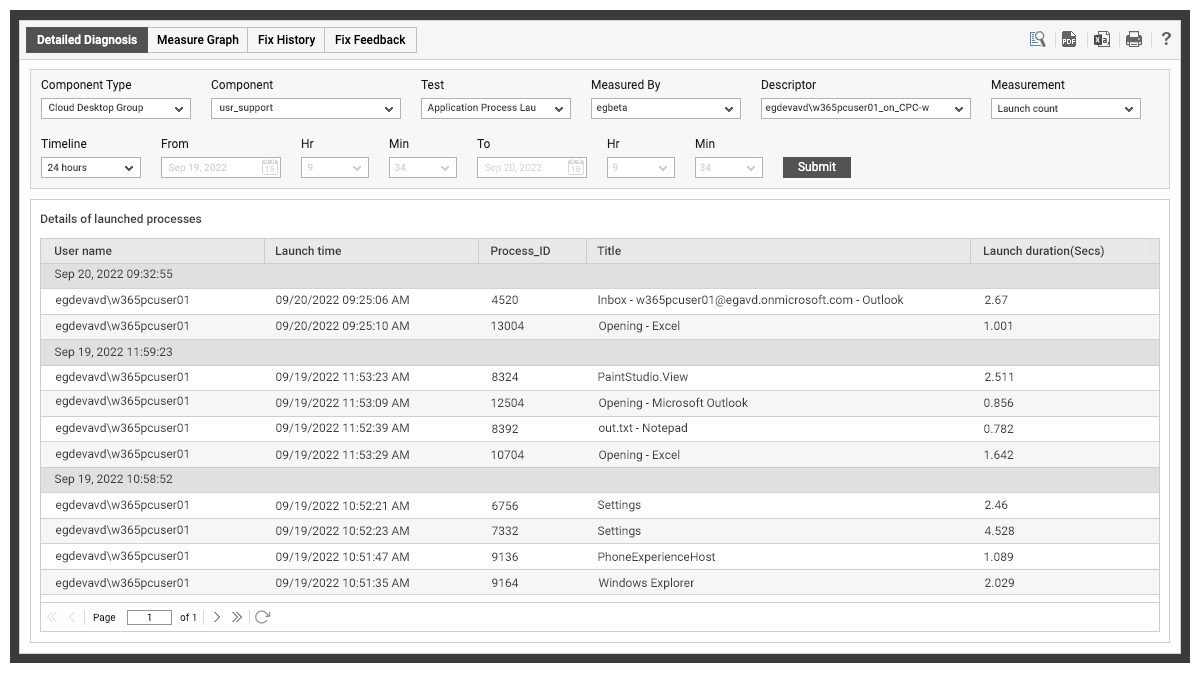This screenshot has width=1200, height=673.
Task: Click launch time 09/19/2022 10:52:21 AM
Action: [x=342, y=505]
